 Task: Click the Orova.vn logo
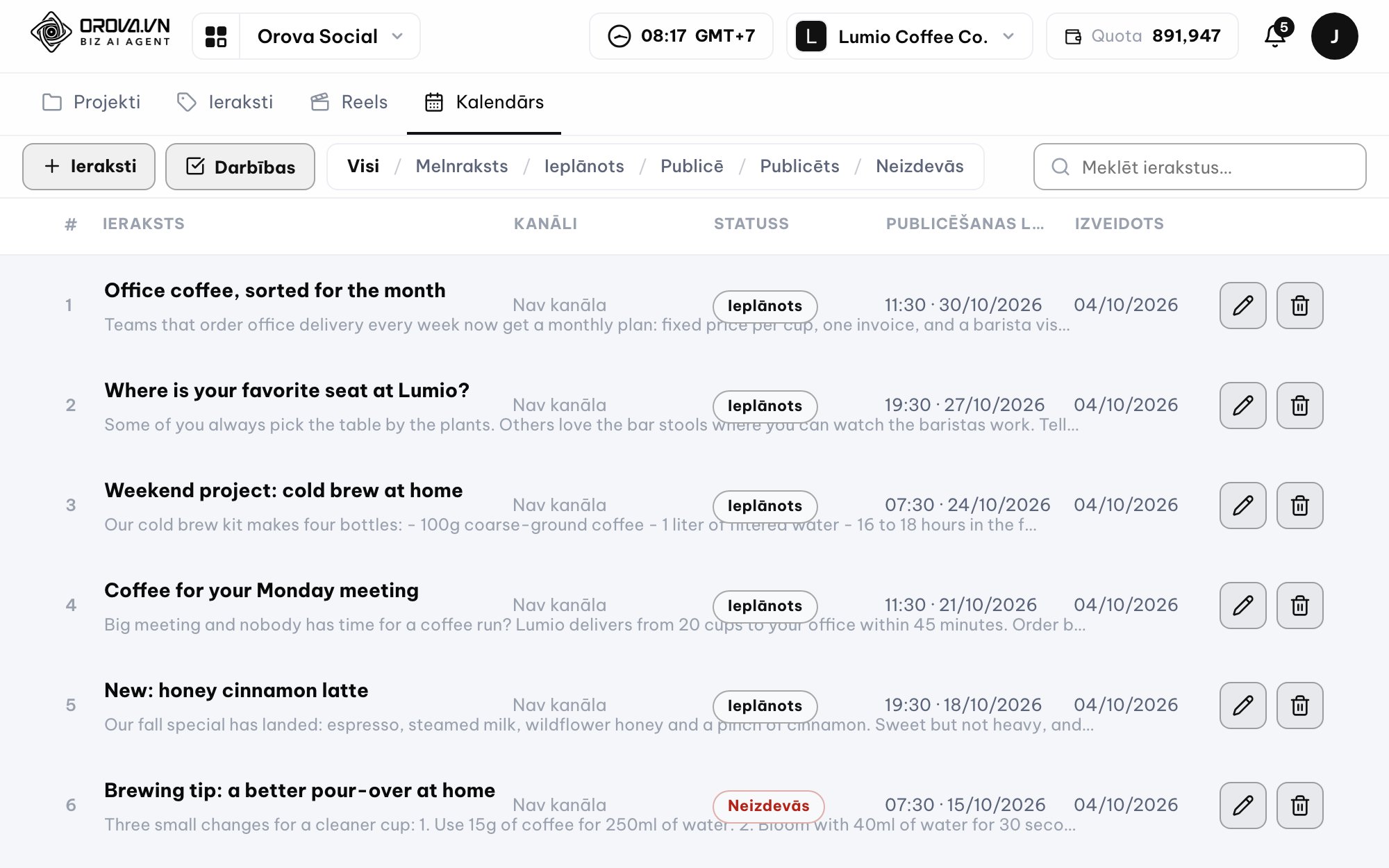pyautogui.click(x=101, y=33)
